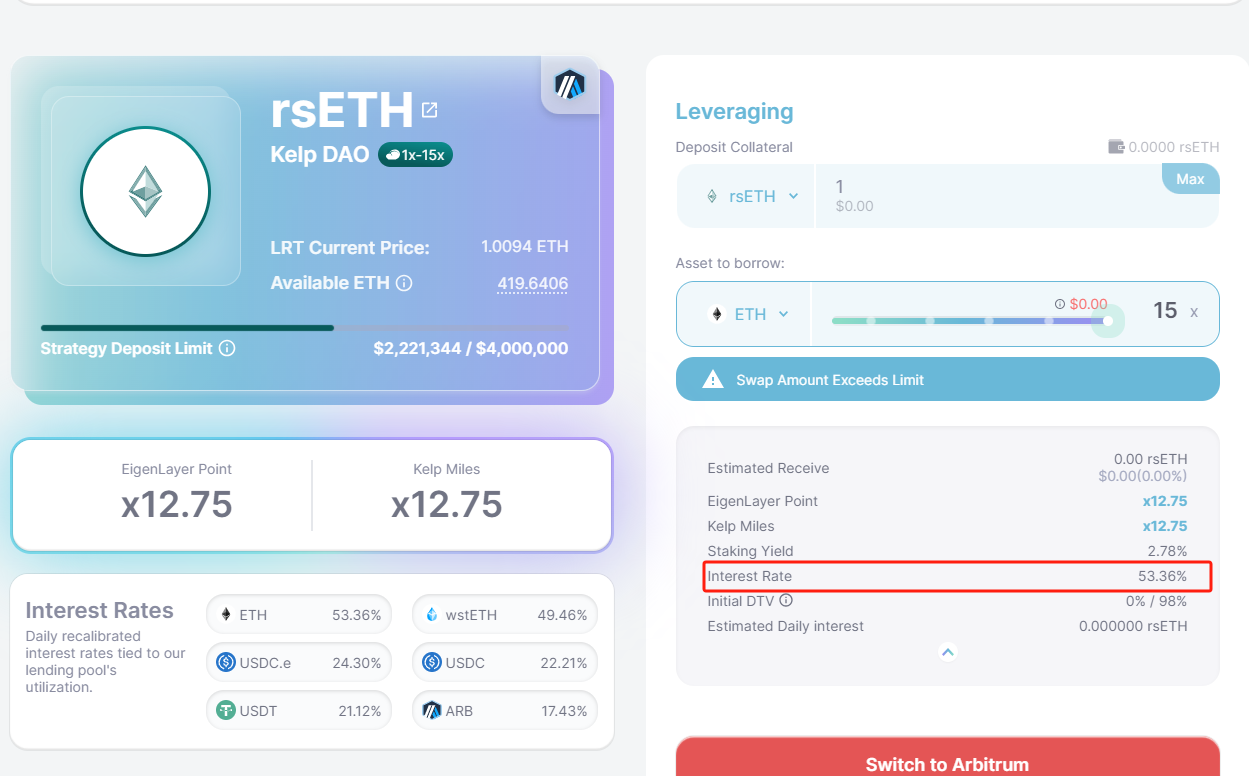
Task: Click the 1.0094 ETH current price
Action: (525, 246)
